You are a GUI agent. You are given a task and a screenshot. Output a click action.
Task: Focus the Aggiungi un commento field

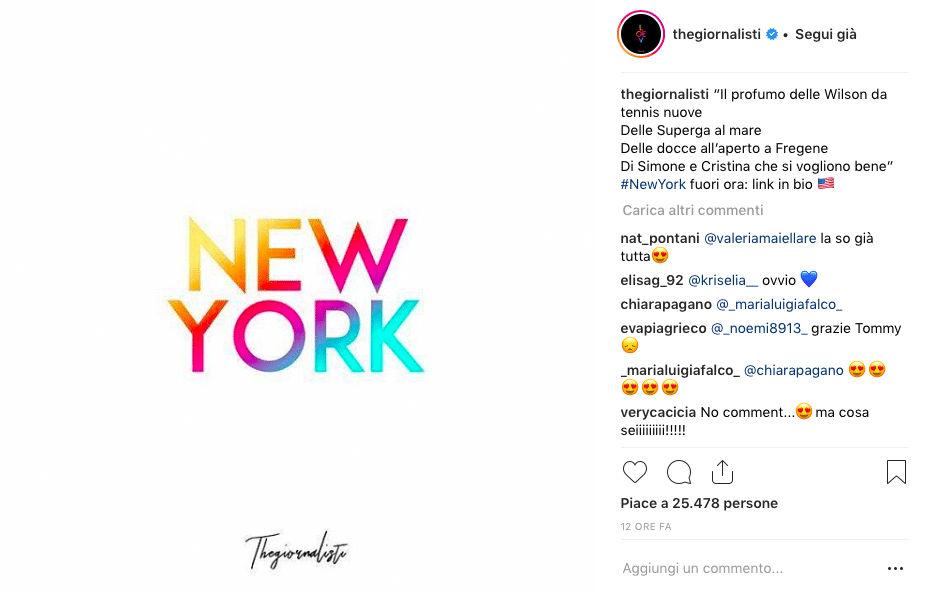tap(750, 569)
